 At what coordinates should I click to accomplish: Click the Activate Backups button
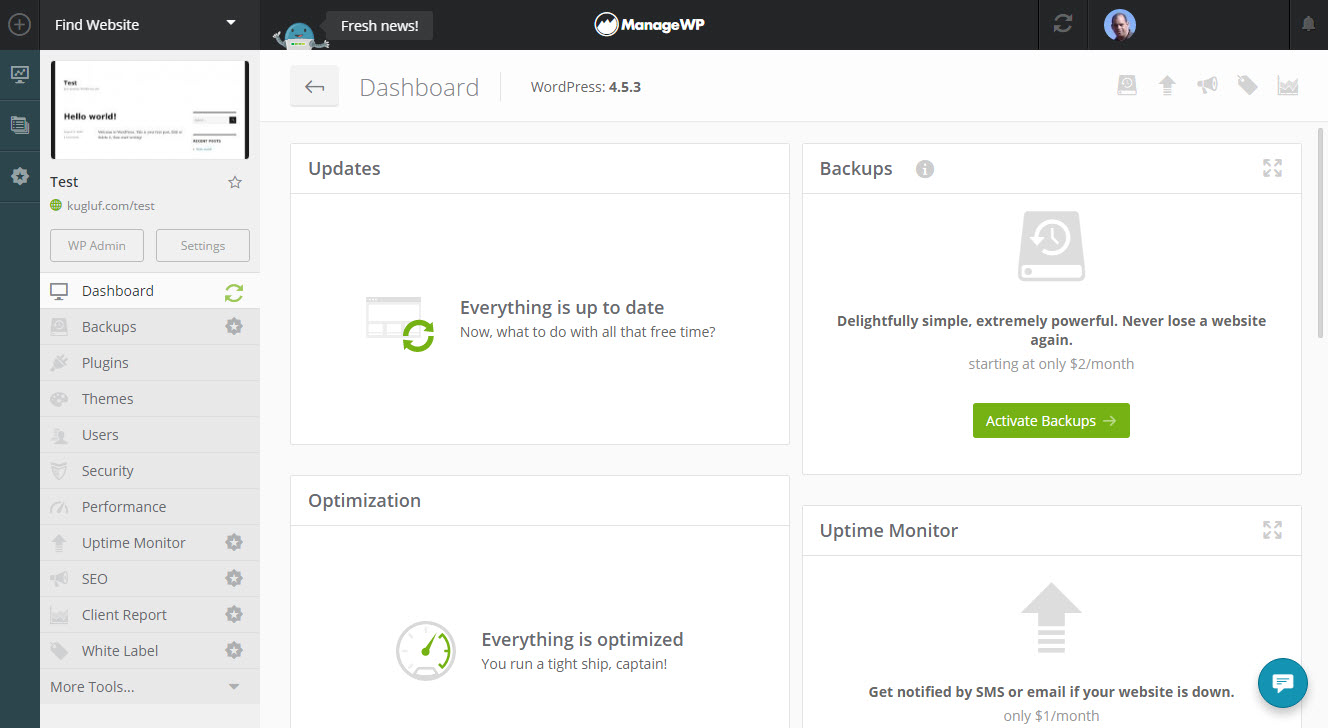pos(1051,421)
